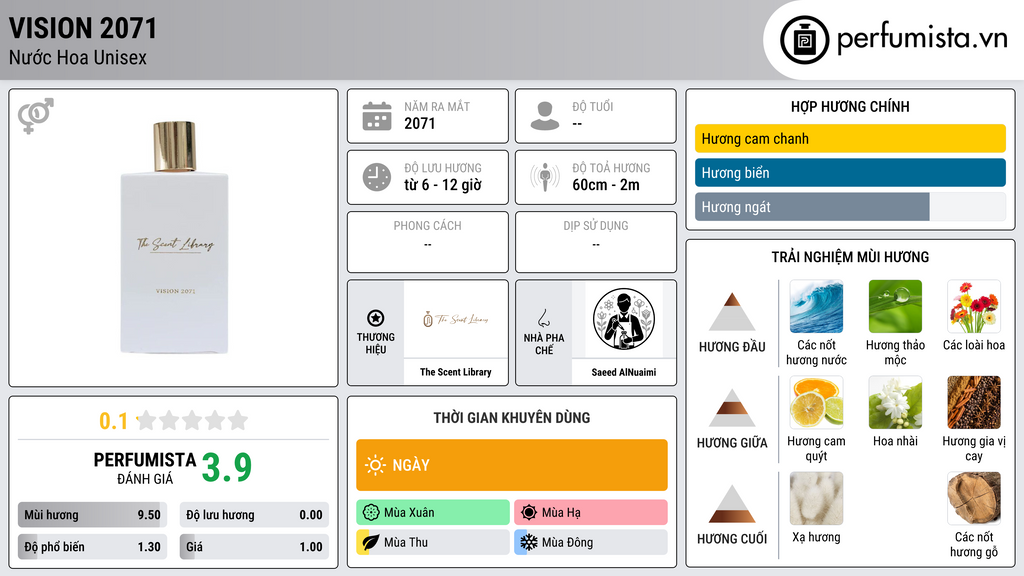Select the Hương gia vị cay spices image
This screenshot has width=1024, height=576.
click(x=974, y=402)
